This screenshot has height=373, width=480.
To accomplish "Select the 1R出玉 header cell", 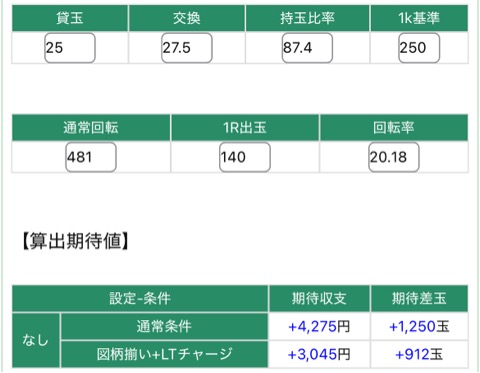I will click(x=245, y=127).
